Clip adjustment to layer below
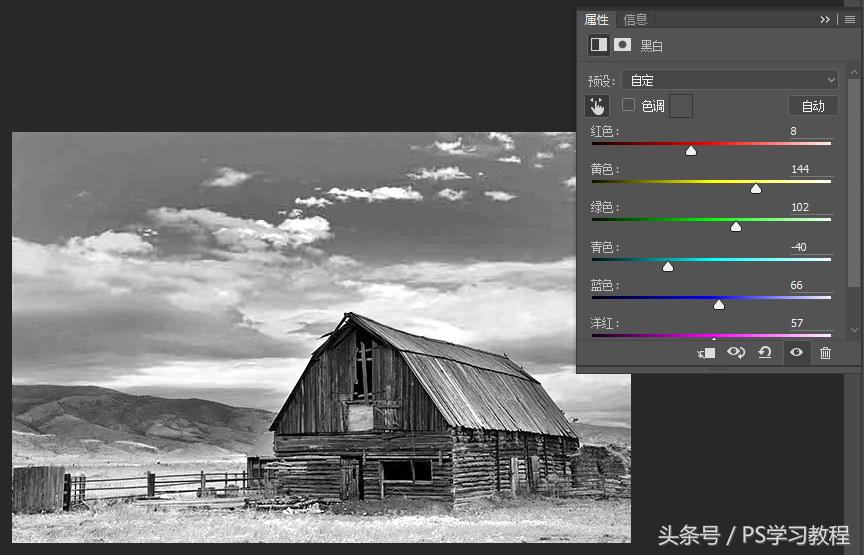This screenshot has height=555, width=864. pos(707,353)
